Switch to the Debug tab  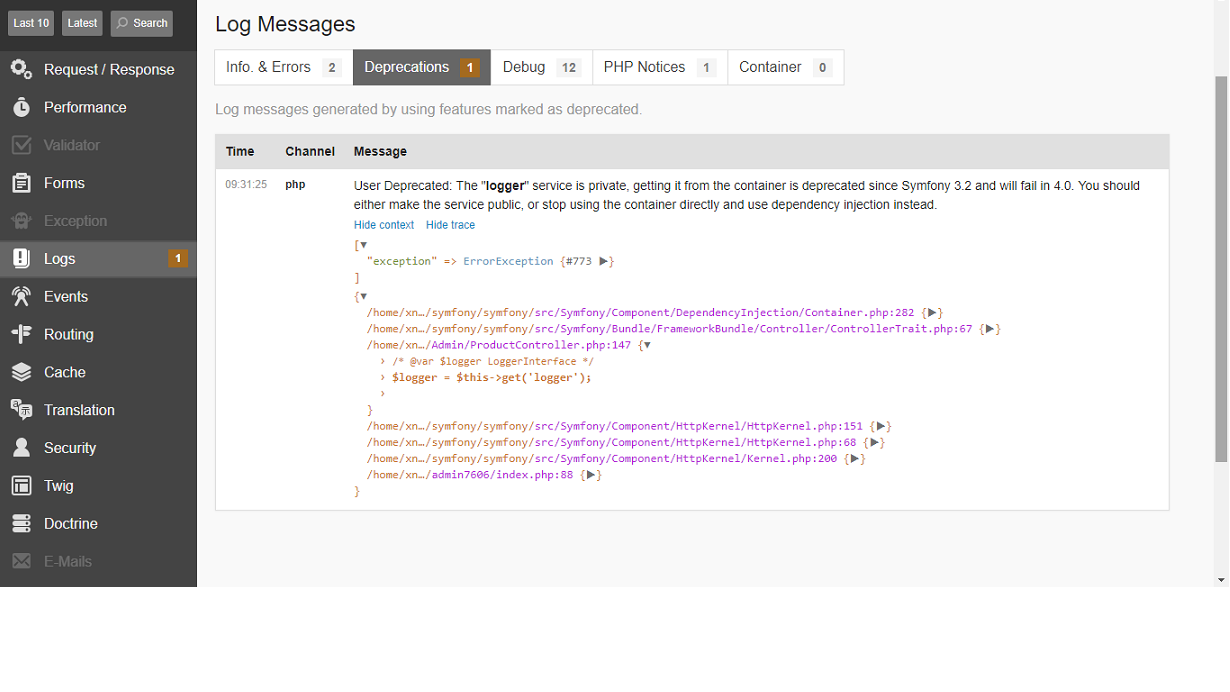[542, 67]
